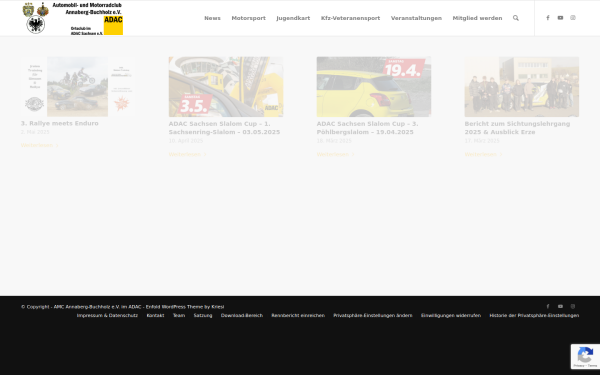This screenshot has height=375, width=600.
Task: Click Einwilligungen widerrufen footer link
Action: (451, 315)
